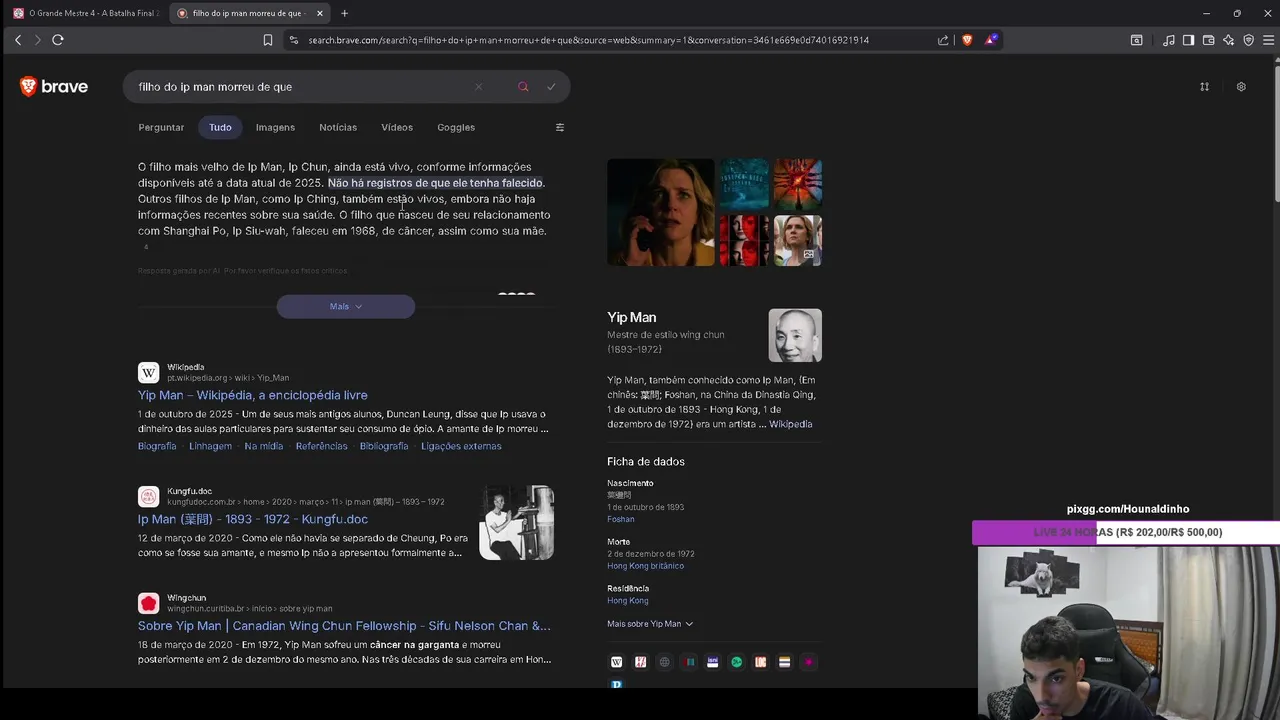The width and height of the screenshot is (1280, 720).
Task: Open Referências sublink
Action: point(322,446)
